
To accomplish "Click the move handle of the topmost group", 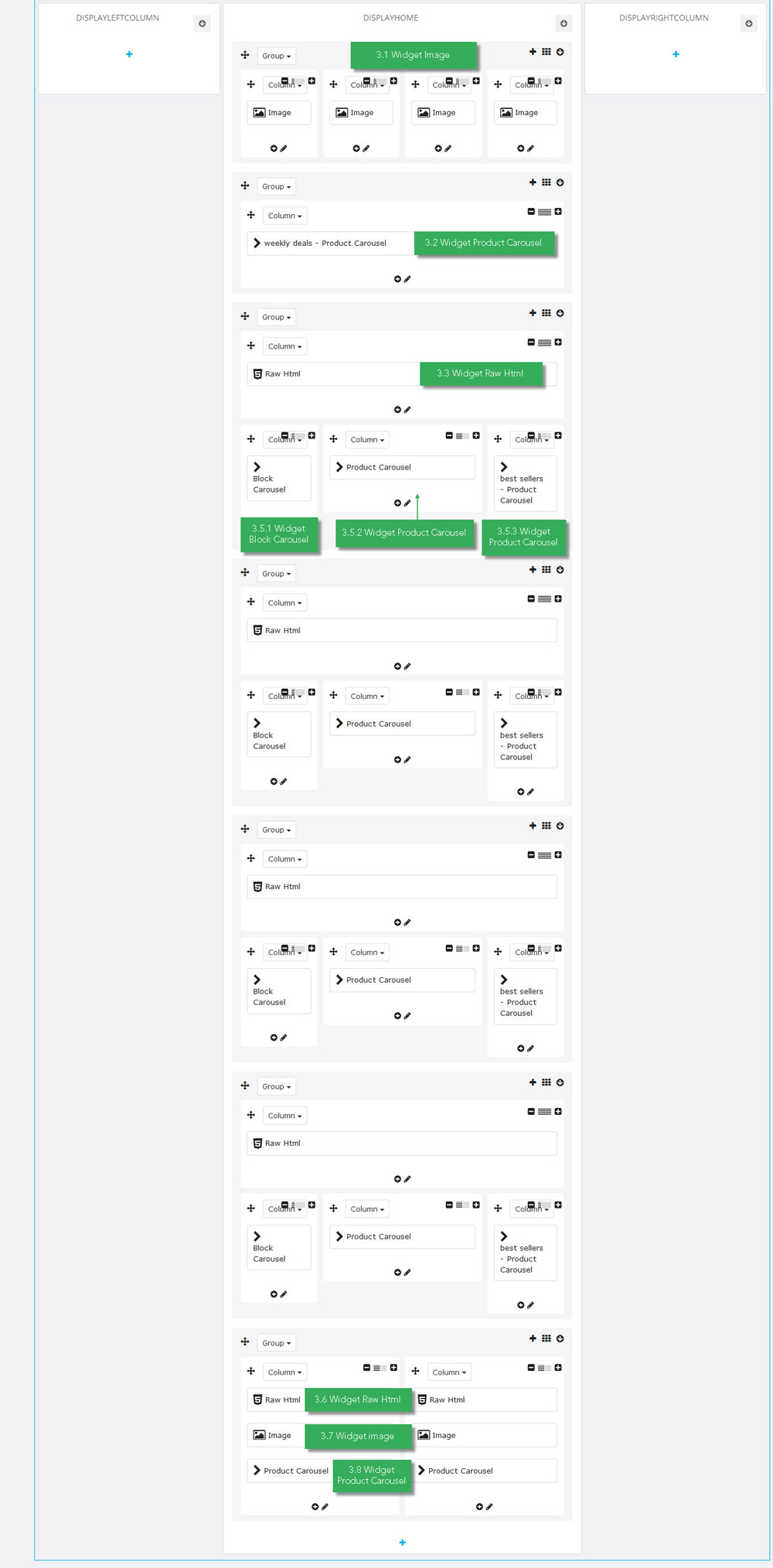I will coord(245,55).
